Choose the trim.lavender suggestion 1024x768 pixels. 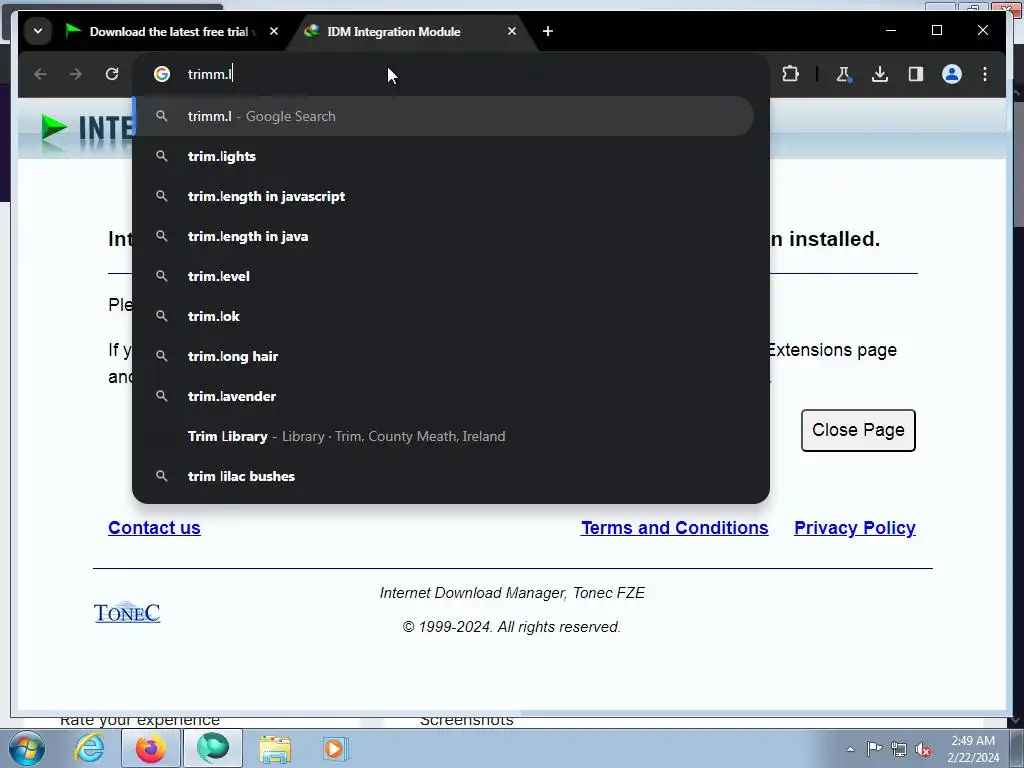click(x=444, y=396)
